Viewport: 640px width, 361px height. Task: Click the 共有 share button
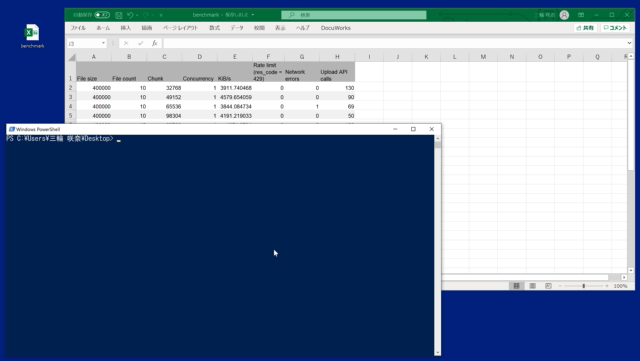585,28
